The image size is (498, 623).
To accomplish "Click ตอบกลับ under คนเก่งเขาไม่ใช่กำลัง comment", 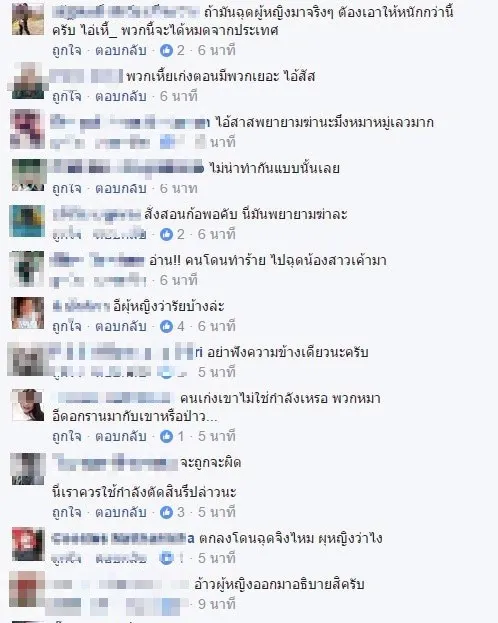I will 121,436.
